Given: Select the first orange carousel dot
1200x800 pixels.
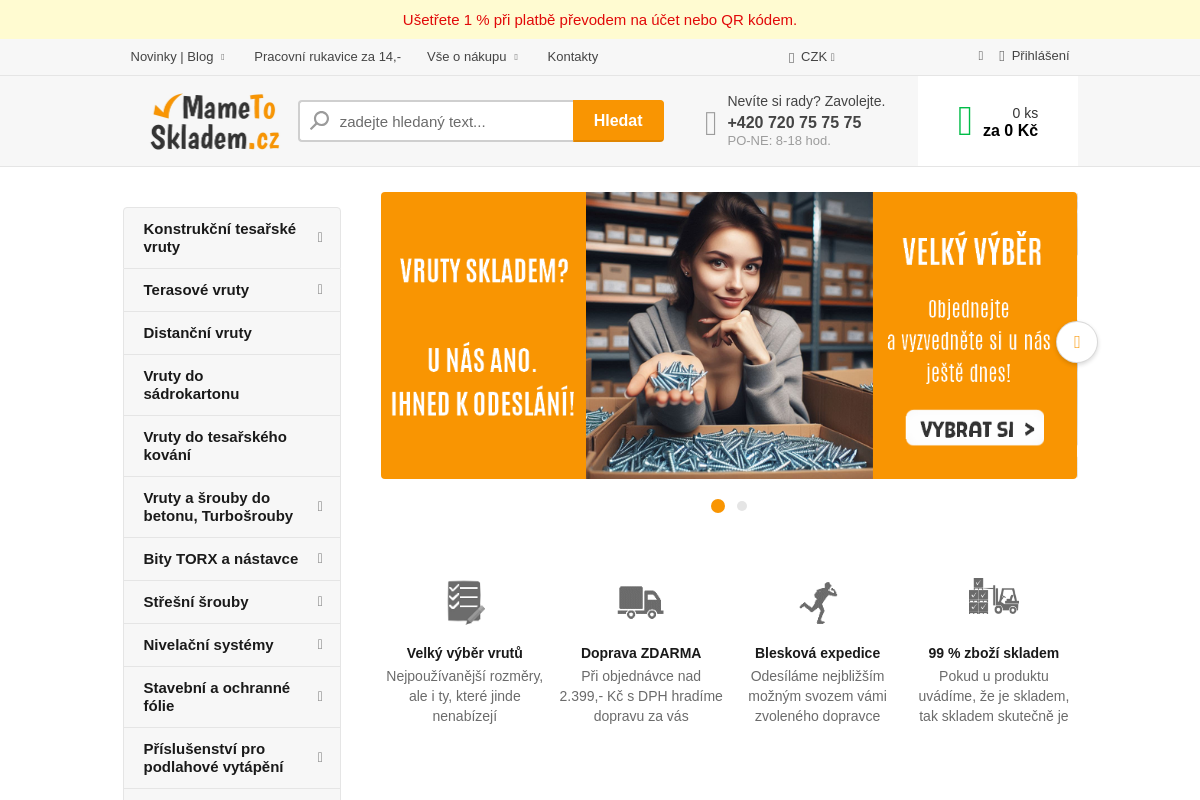Looking at the screenshot, I should 718,506.
